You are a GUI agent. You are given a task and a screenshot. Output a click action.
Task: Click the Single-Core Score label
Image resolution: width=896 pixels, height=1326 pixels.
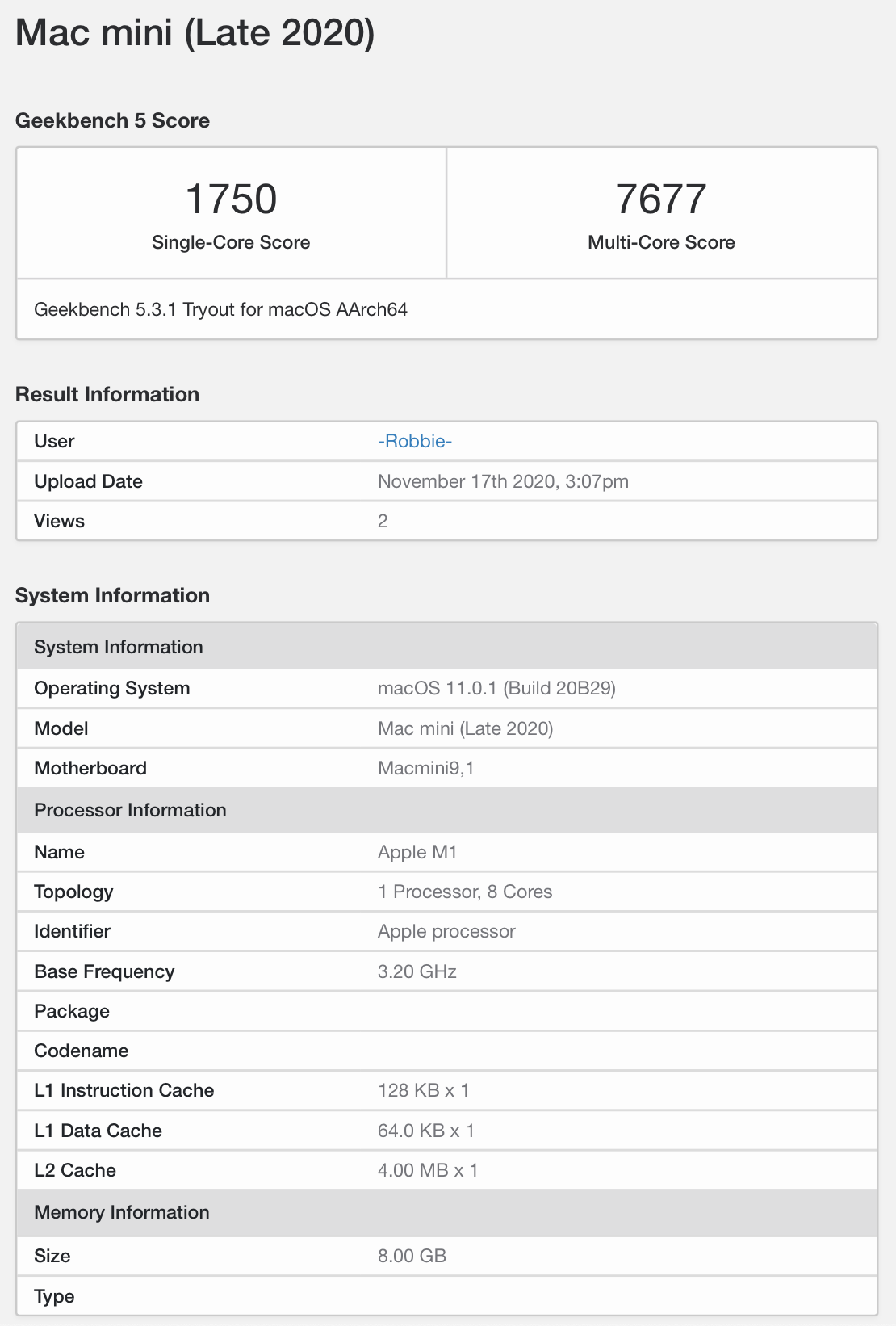231,242
